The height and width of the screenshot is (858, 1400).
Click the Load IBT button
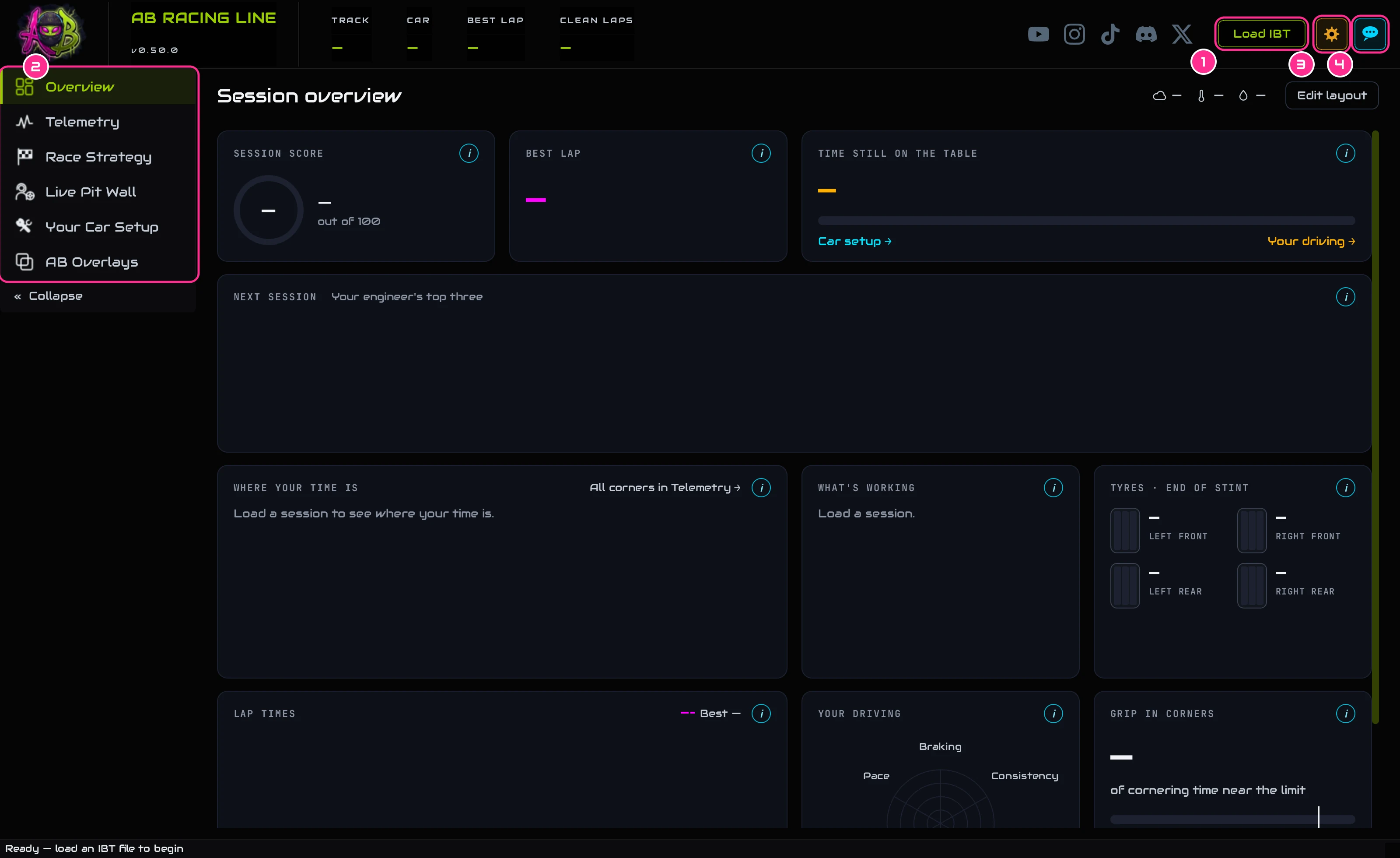click(x=1261, y=34)
